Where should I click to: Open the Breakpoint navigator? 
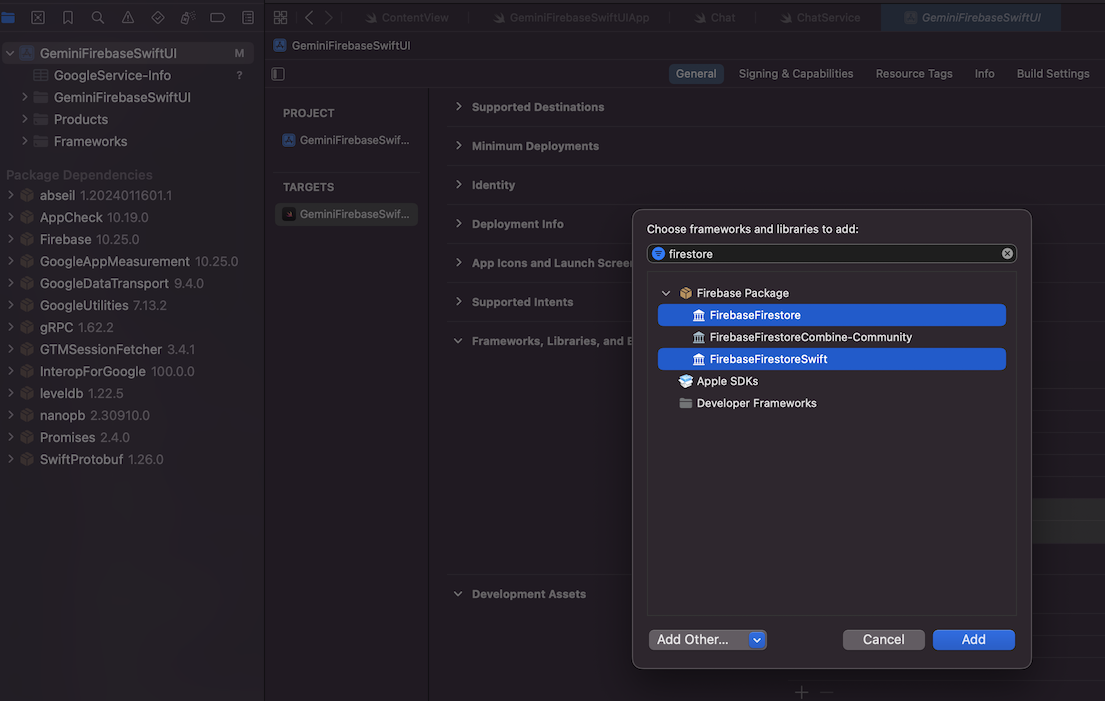point(218,18)
